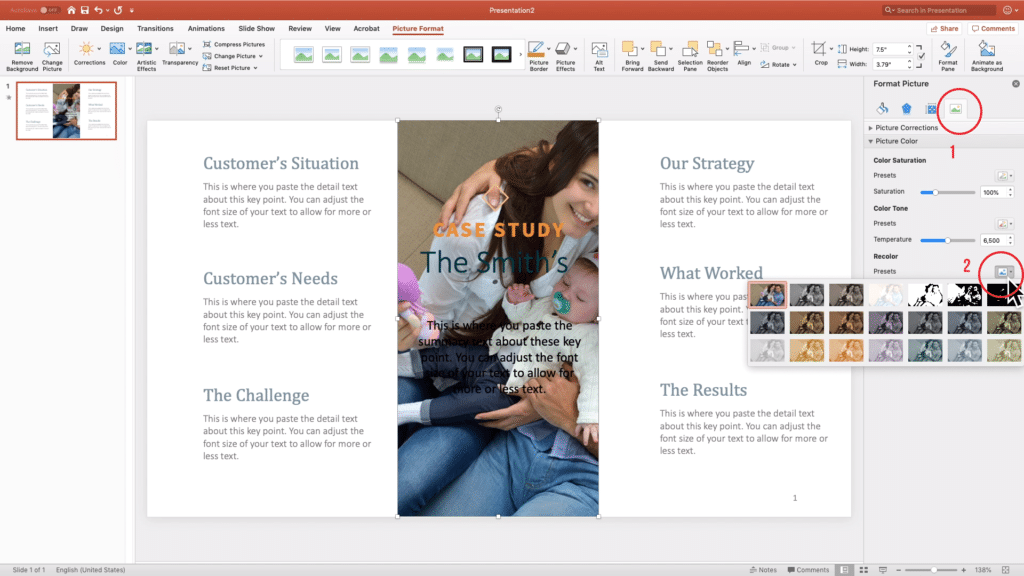Select the Transparency icon
The image size is (1024, 576).
coord(179,48)
